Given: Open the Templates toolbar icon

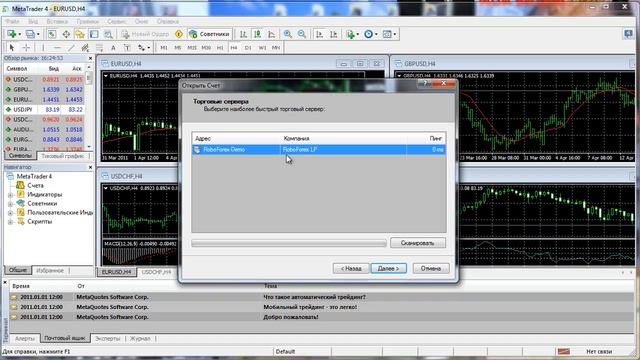Looking at the screenshot, I should [387, 34].
